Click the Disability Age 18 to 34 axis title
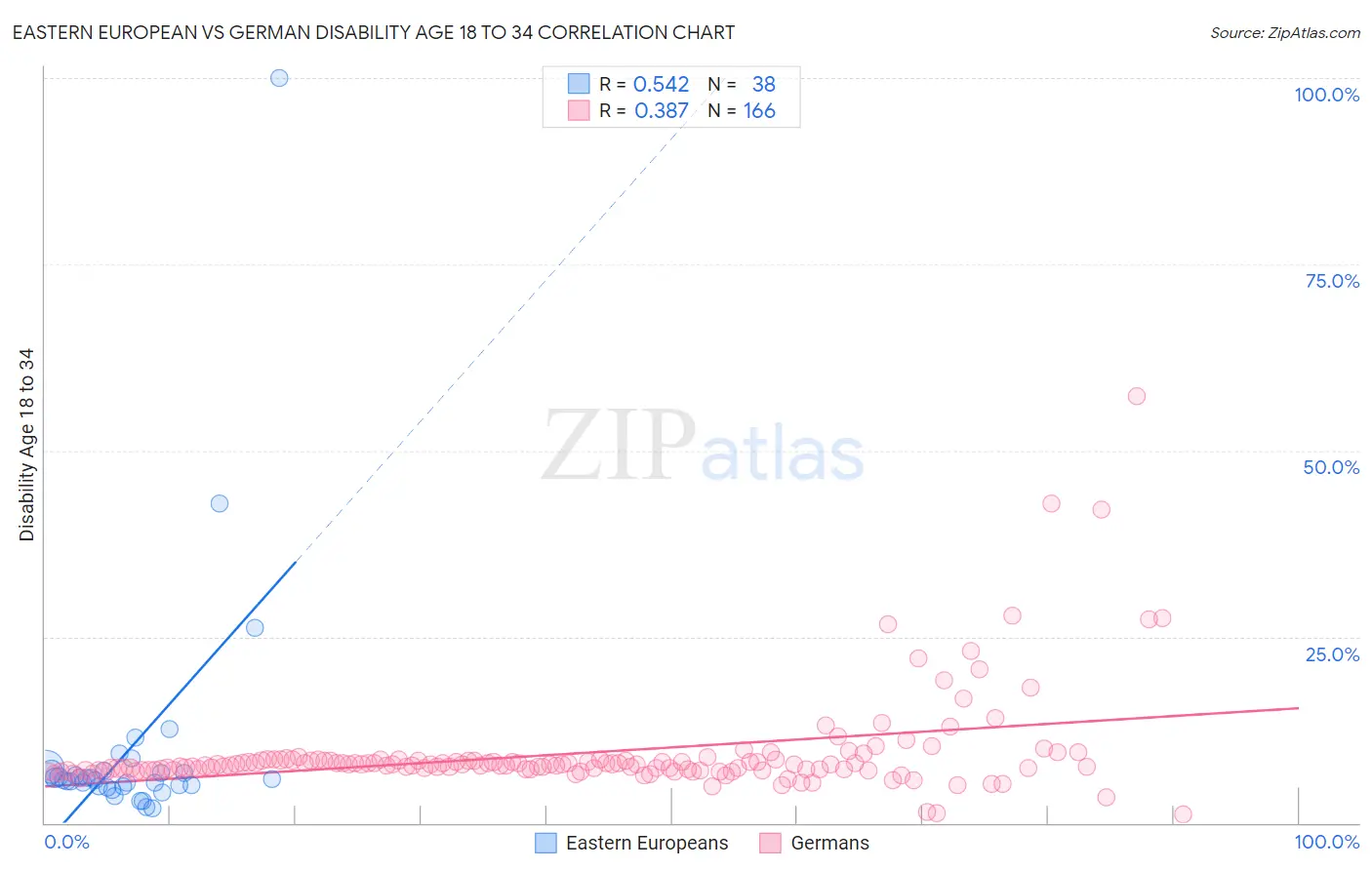This screenshot has height=870, width=1372. pyautogui.click(x=26, y=445)
